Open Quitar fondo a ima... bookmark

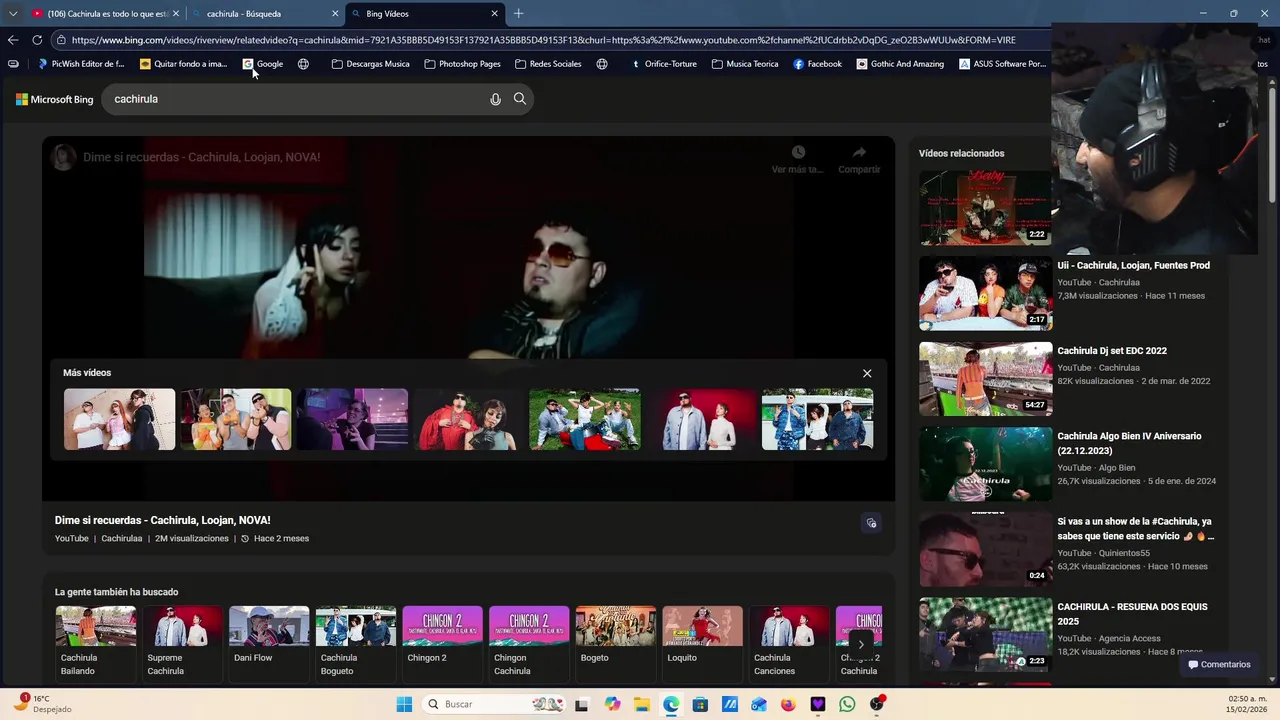pyautogui.click(x=183, y=64)
